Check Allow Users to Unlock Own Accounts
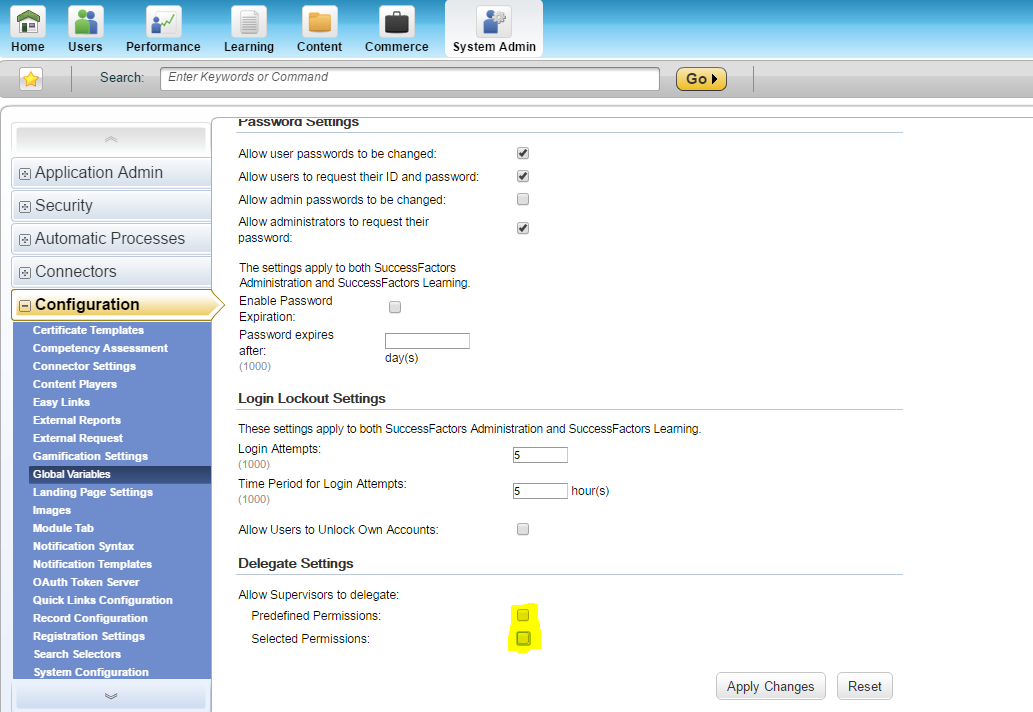The image size is (1033, 712). tap(523, 529)
